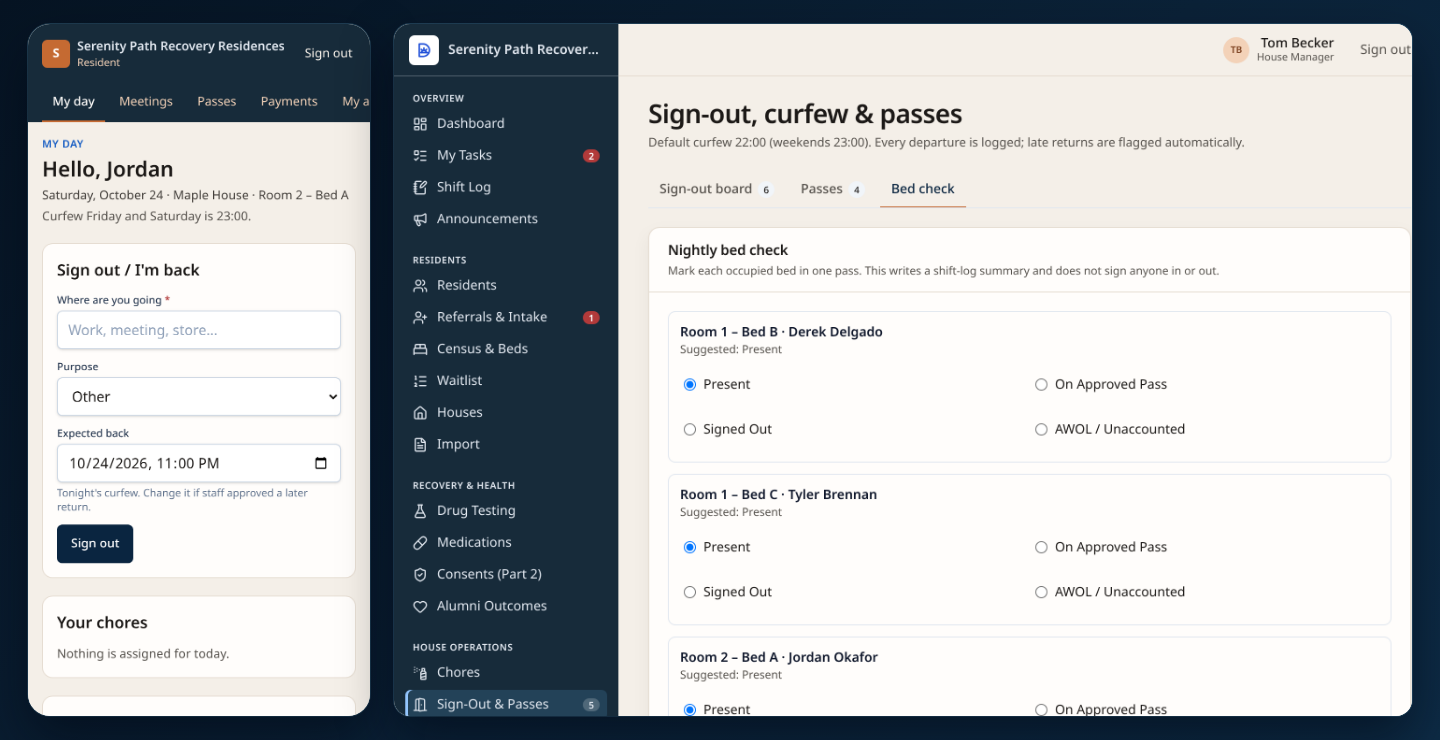
Task: Select the My day tab in resident app
Action: pos(74,102)
